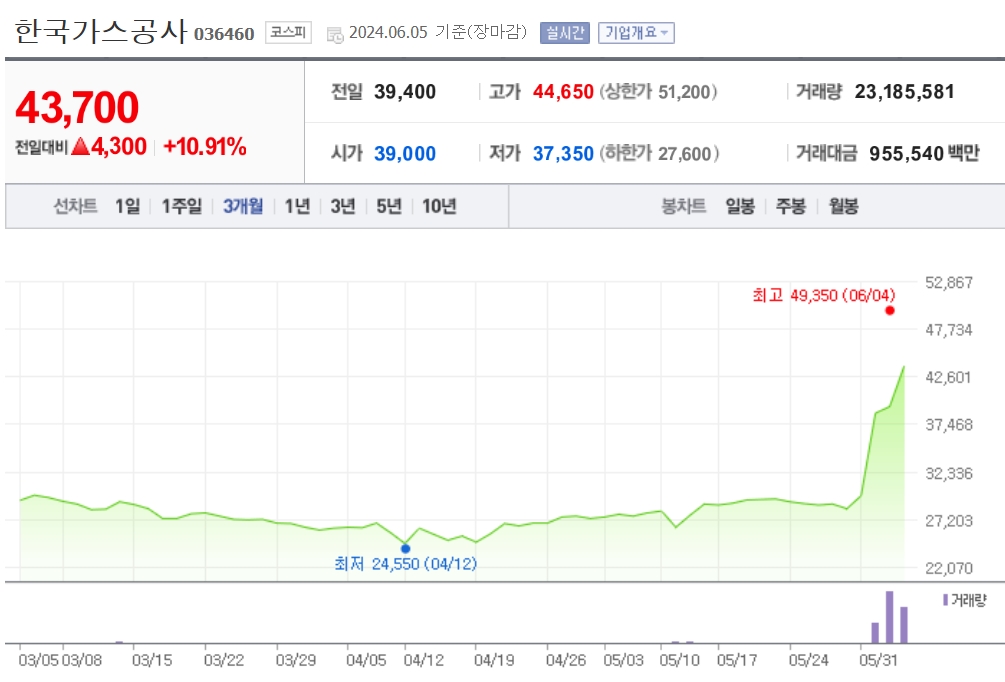Click the tallest purple volume bar
Image resolution: width=1005 pixels, height=682 pixels.
(x=889, y=617)
